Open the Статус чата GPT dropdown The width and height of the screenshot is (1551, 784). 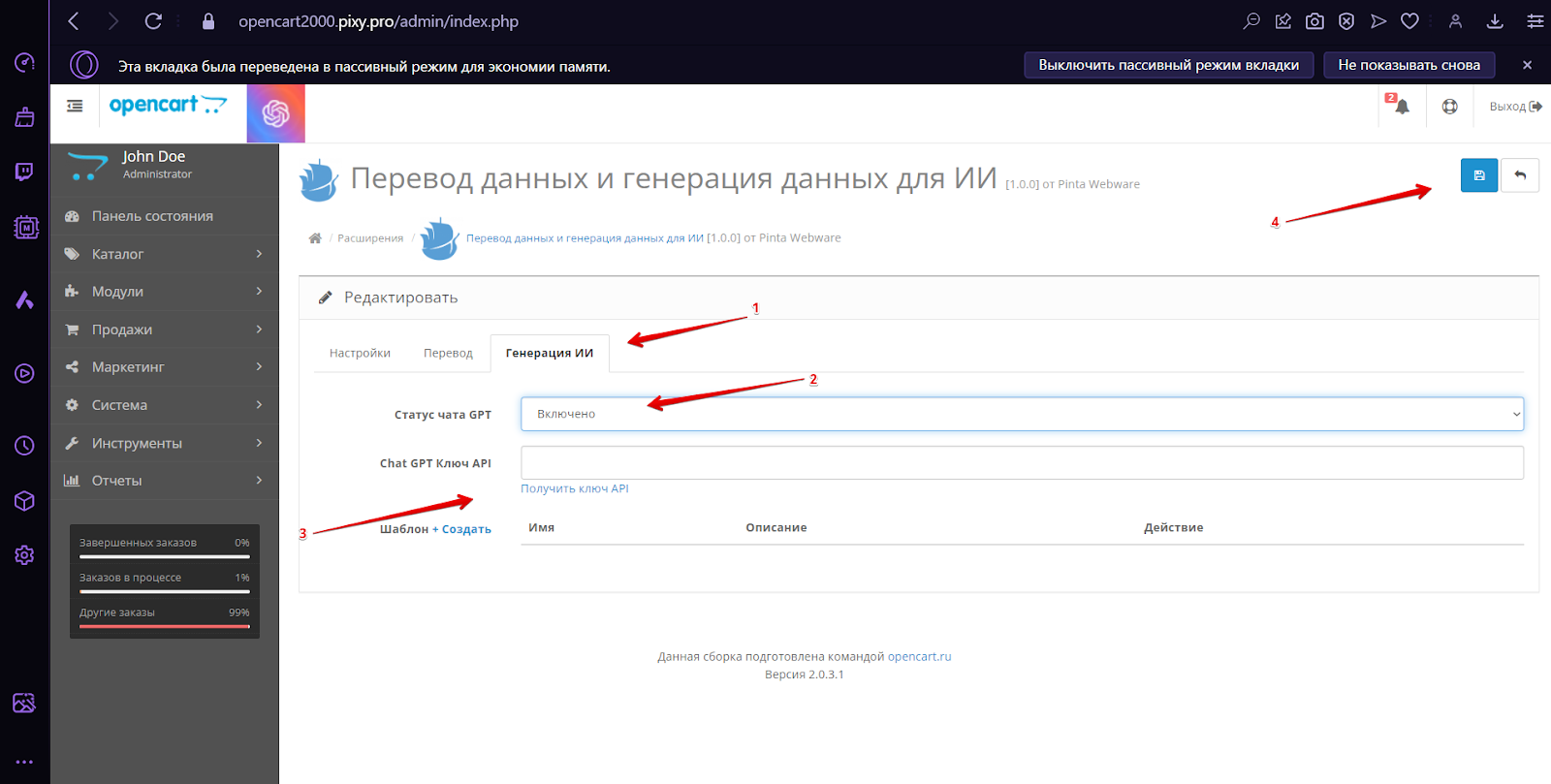coord(1022,414)
